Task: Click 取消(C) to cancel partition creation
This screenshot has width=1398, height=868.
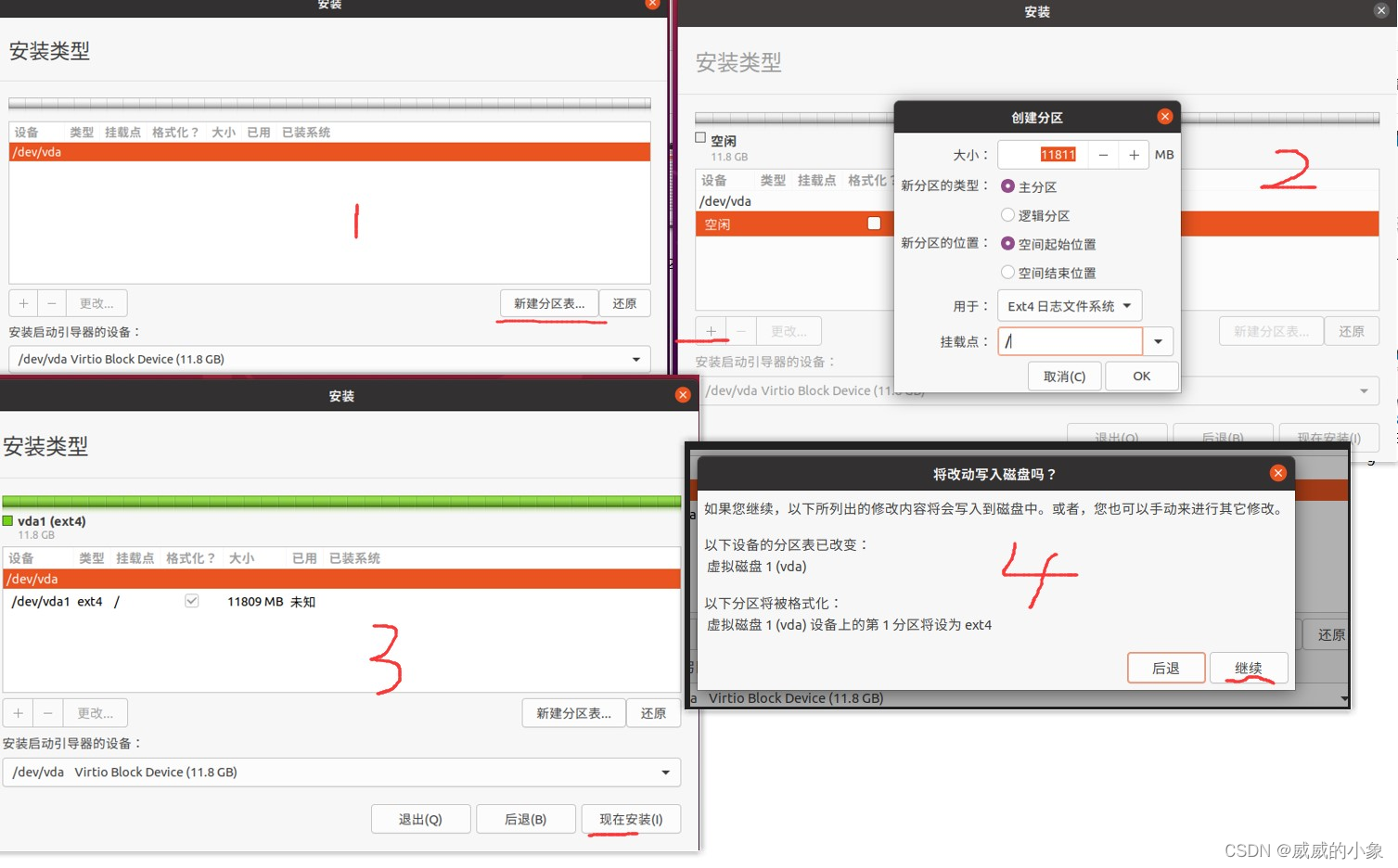Action: 1064,376
